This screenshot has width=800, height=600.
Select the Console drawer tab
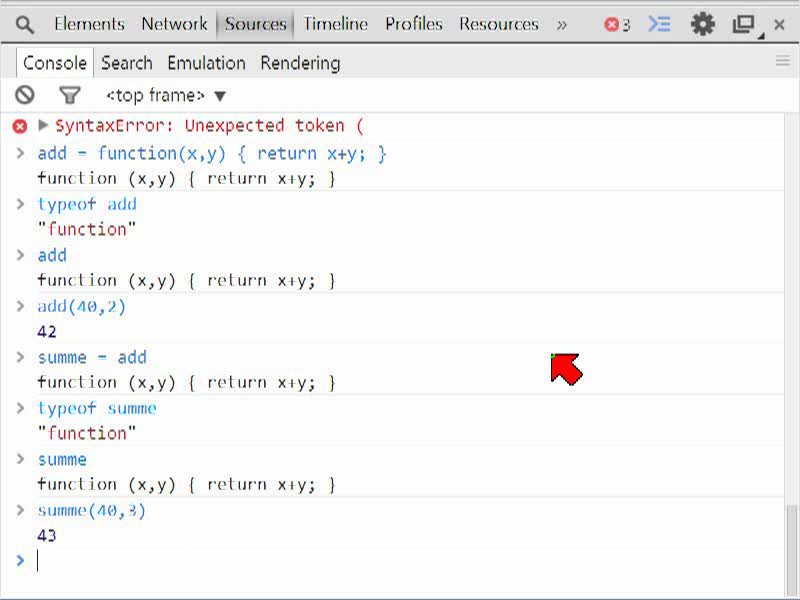pos(55,63)
